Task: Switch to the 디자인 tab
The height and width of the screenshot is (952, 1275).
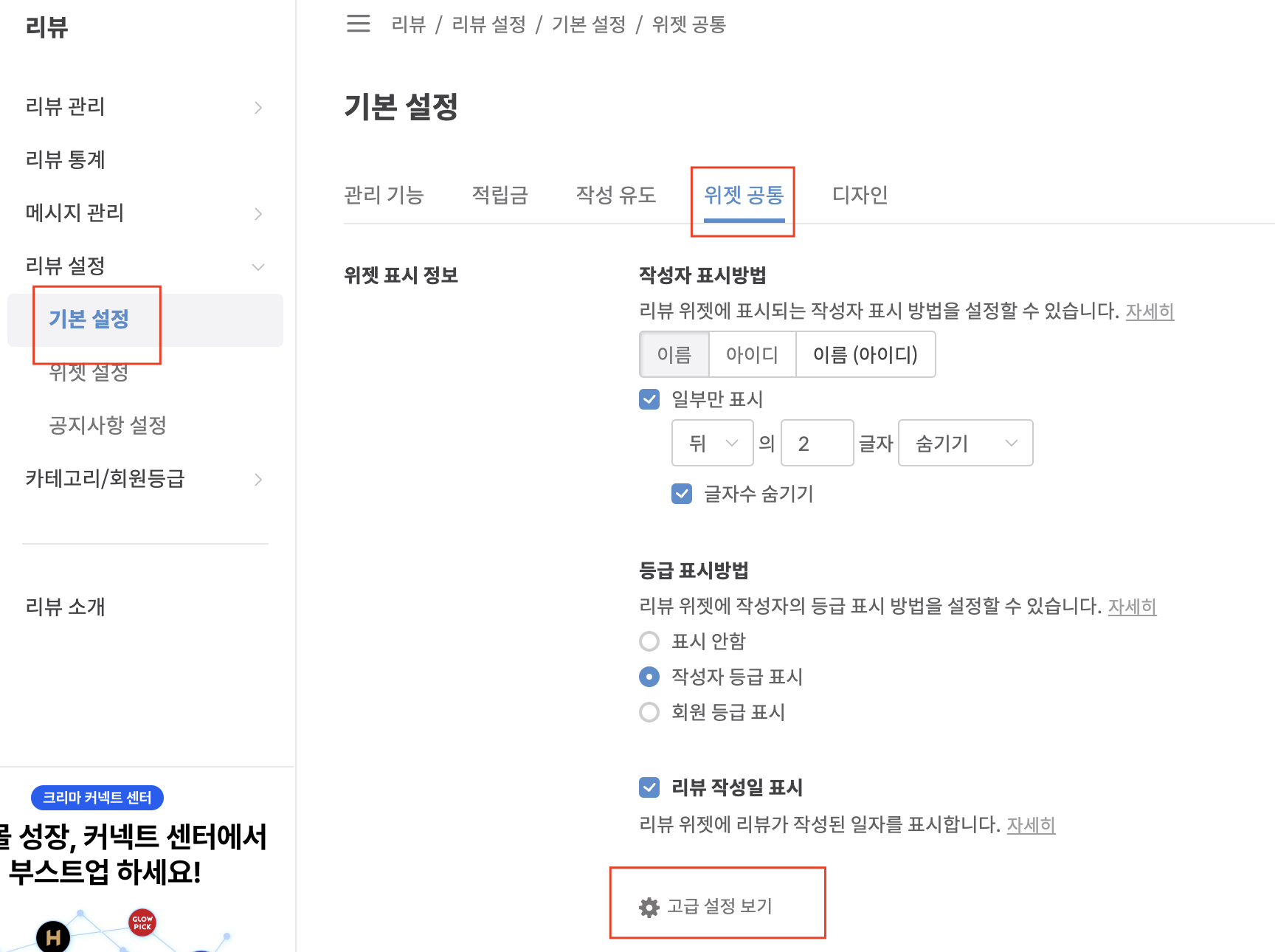Action: 860,195
